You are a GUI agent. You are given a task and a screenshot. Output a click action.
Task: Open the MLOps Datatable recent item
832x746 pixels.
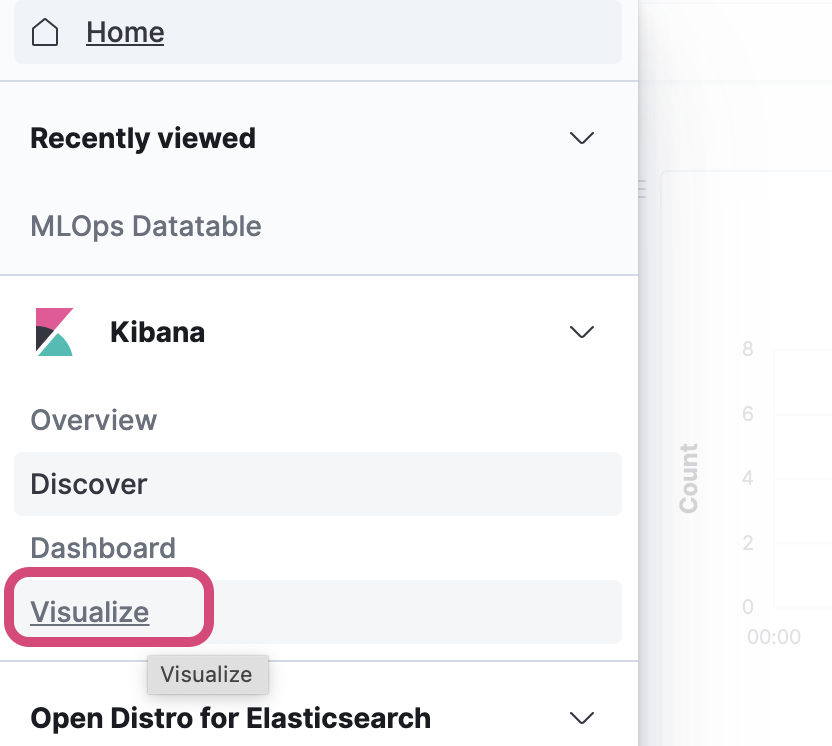pyautogui.click(x=146, y=226)
